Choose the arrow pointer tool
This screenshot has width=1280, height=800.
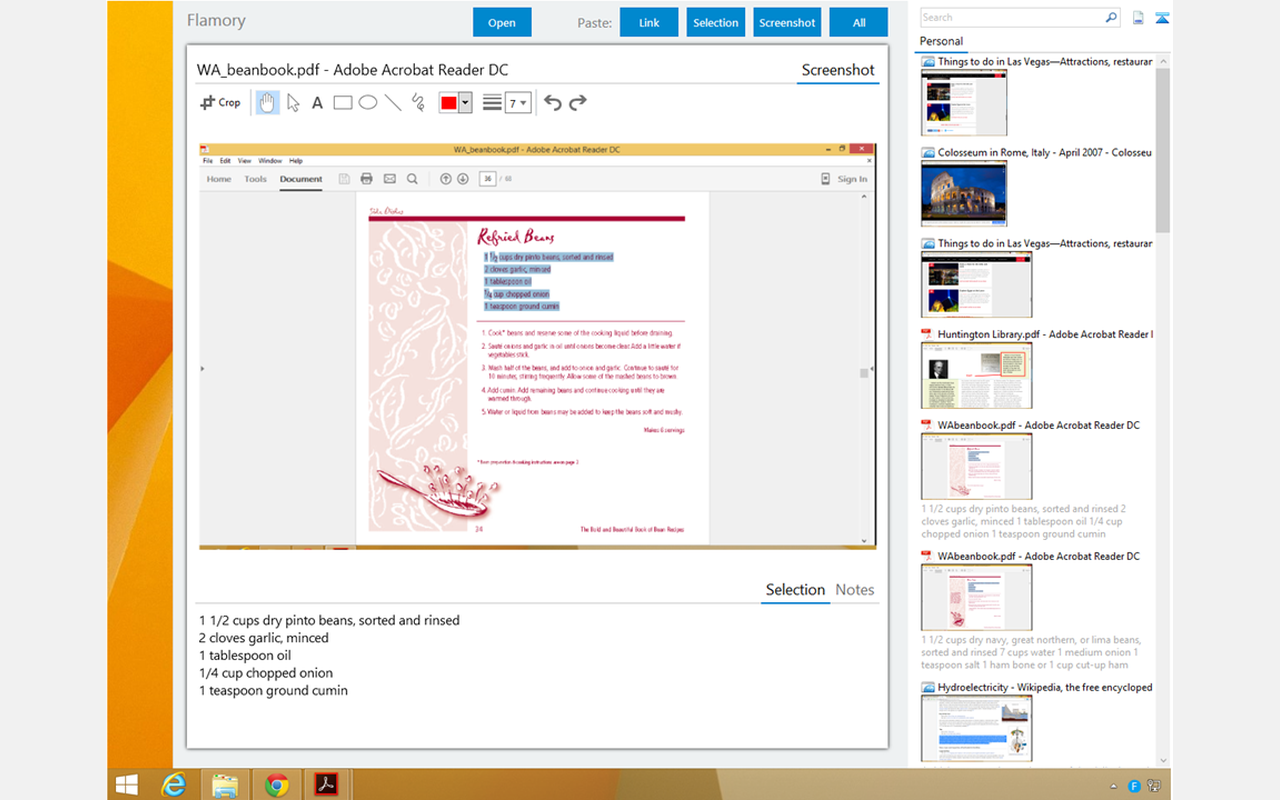click(x=293, y=102)
